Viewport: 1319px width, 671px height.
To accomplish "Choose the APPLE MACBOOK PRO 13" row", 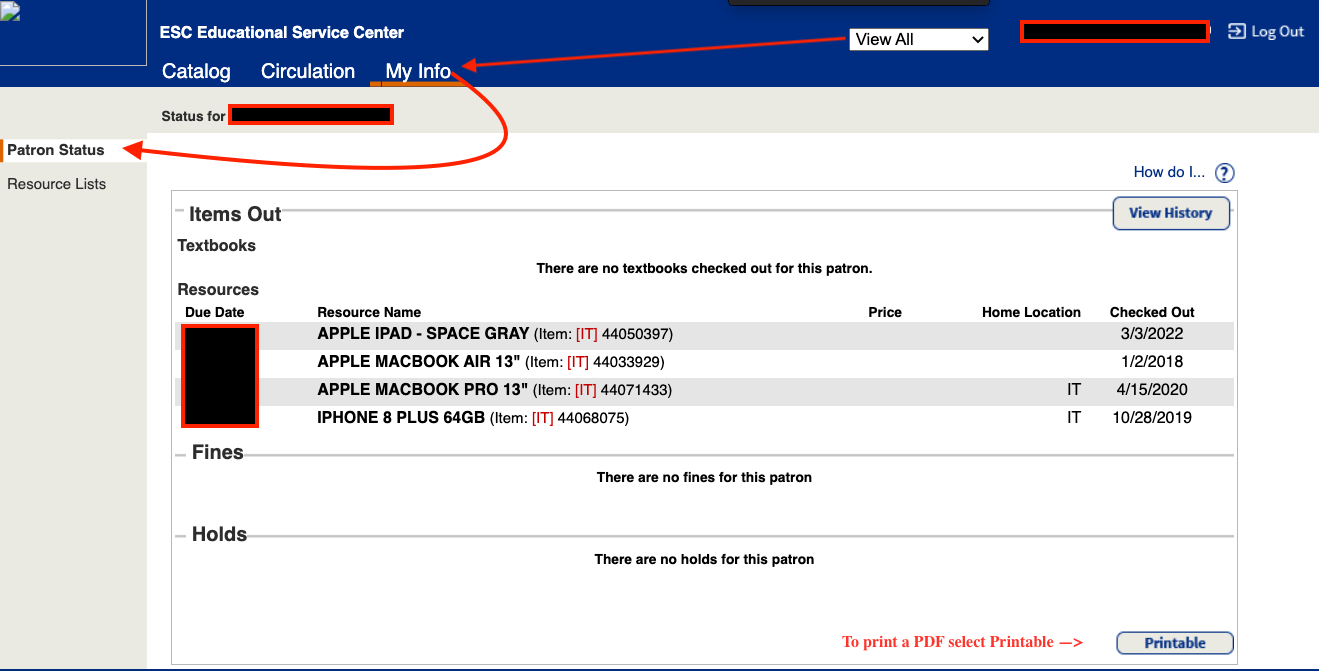I will (x=422, y=389).
